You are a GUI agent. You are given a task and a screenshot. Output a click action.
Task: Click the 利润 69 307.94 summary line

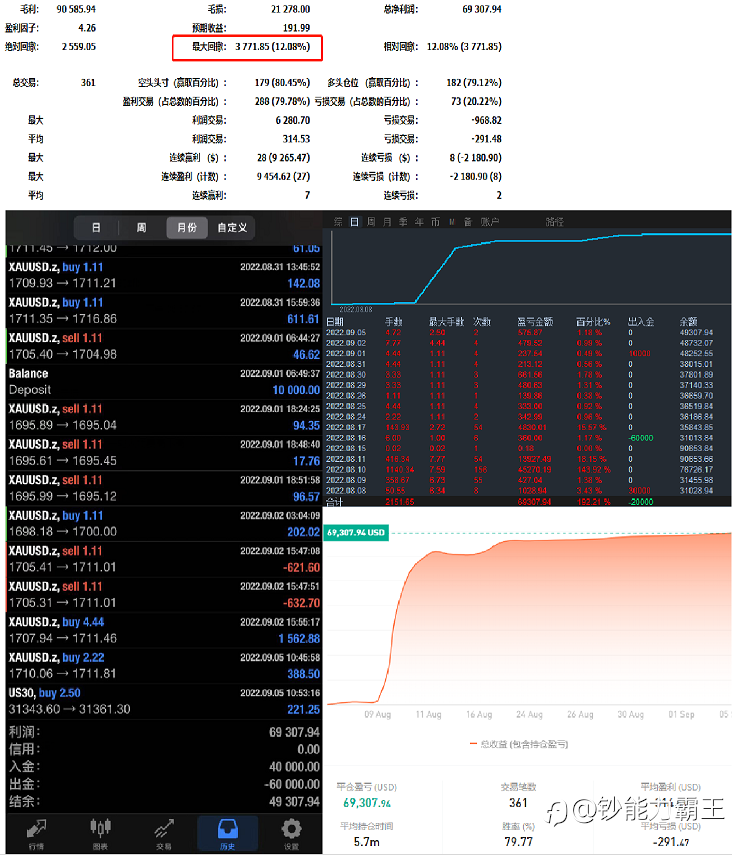(x=164, y=732)
